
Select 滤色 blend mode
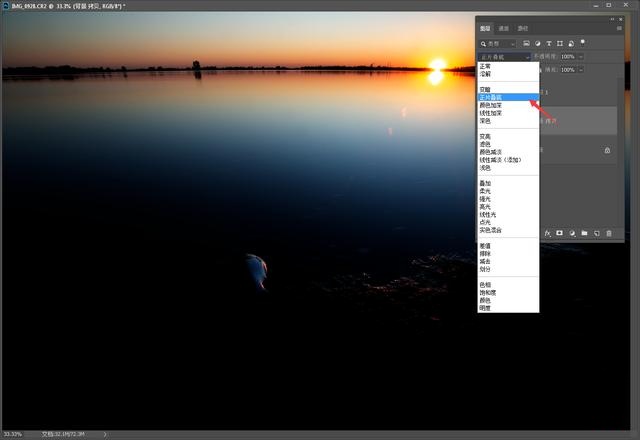pos(508,144)
